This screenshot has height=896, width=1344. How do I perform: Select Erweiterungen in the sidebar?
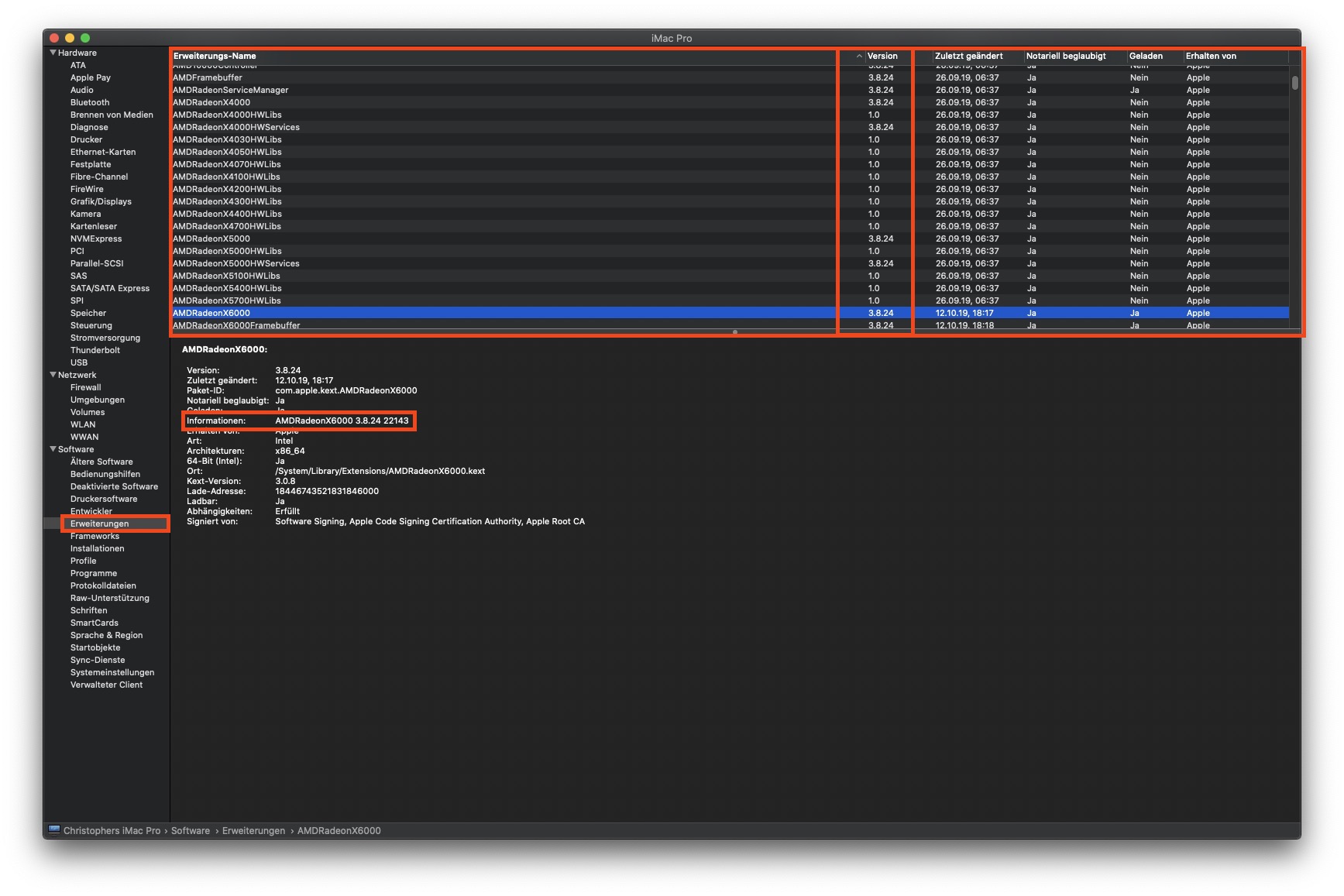pos(100,524)
